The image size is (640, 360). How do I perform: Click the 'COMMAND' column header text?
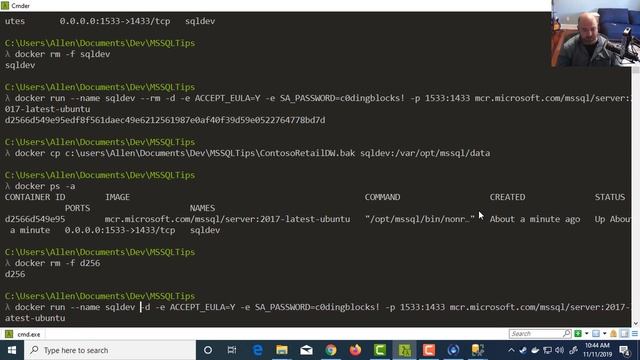click(382, 197)
